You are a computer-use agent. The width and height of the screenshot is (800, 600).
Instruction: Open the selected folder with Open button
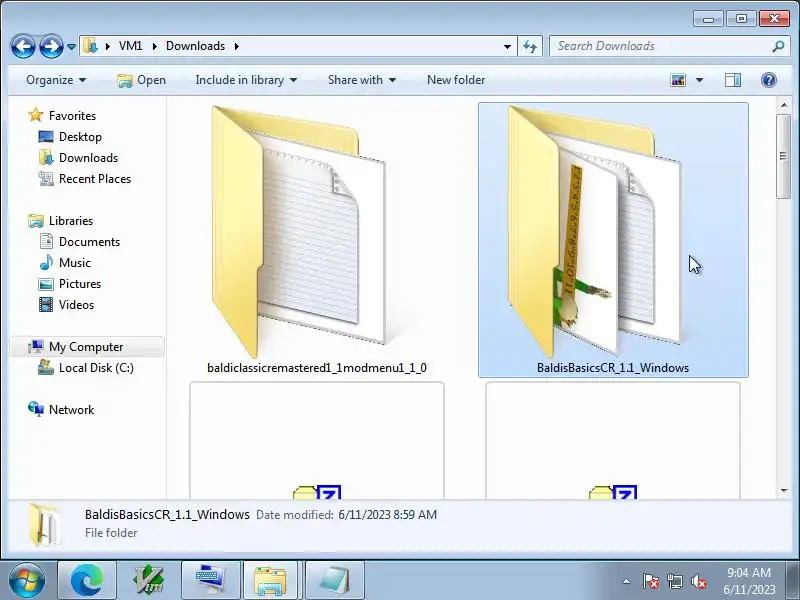(141, 80)
